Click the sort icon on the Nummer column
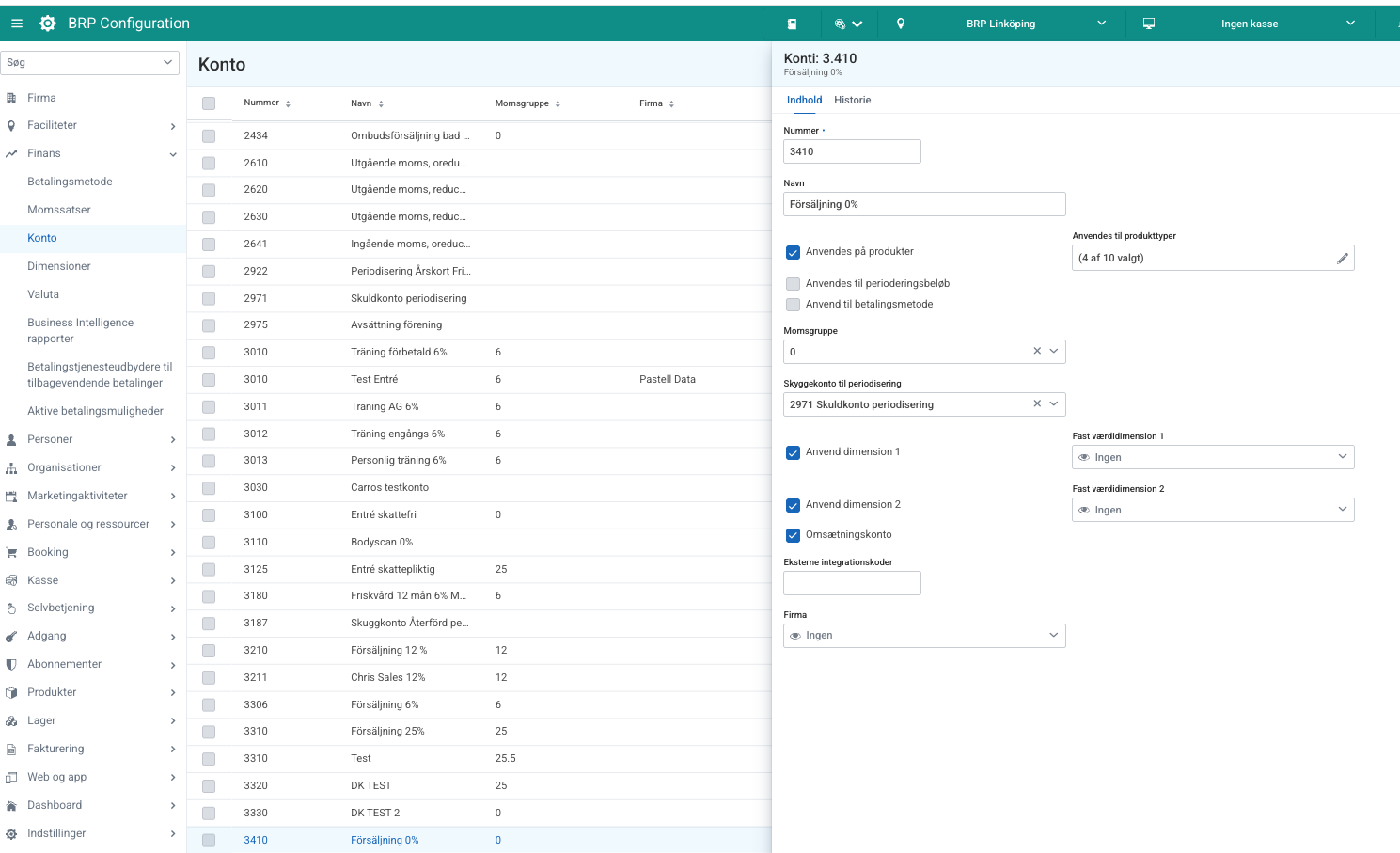 [288, 103]
